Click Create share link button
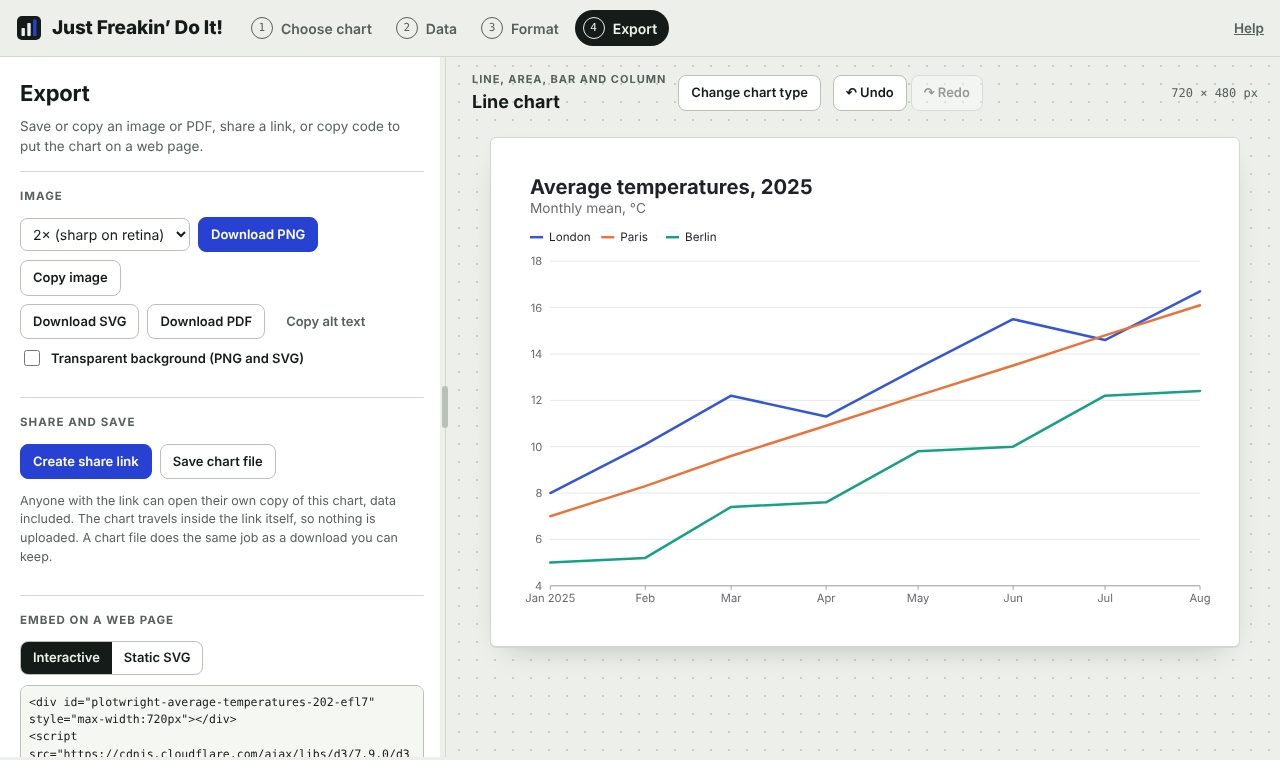 (86, 462)
